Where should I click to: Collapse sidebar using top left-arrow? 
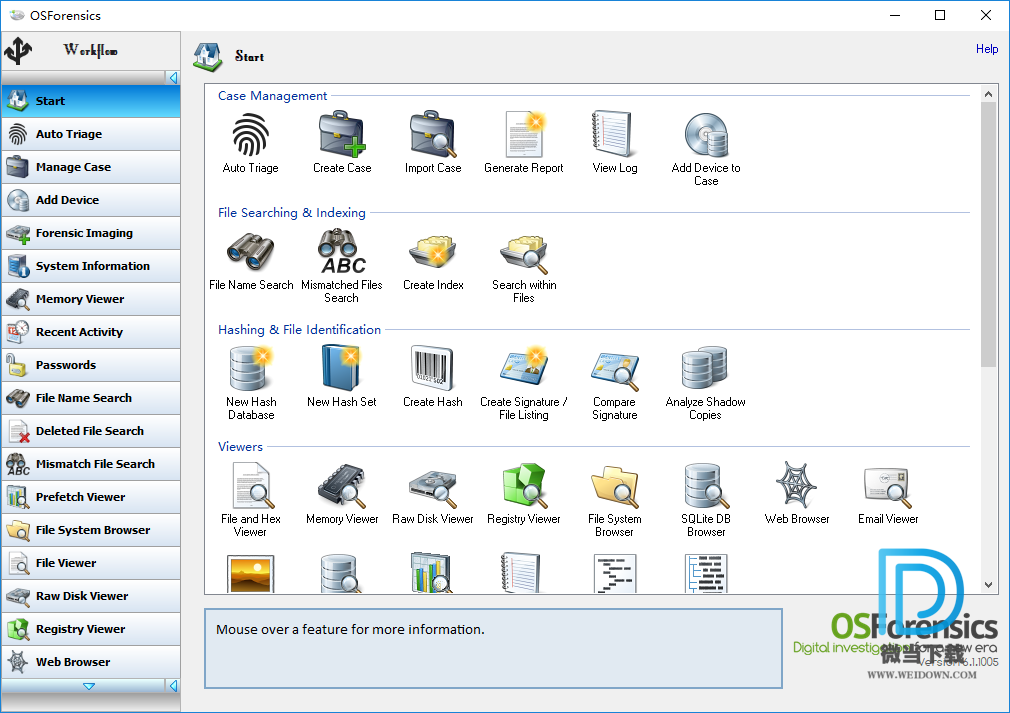coord(173,78)
